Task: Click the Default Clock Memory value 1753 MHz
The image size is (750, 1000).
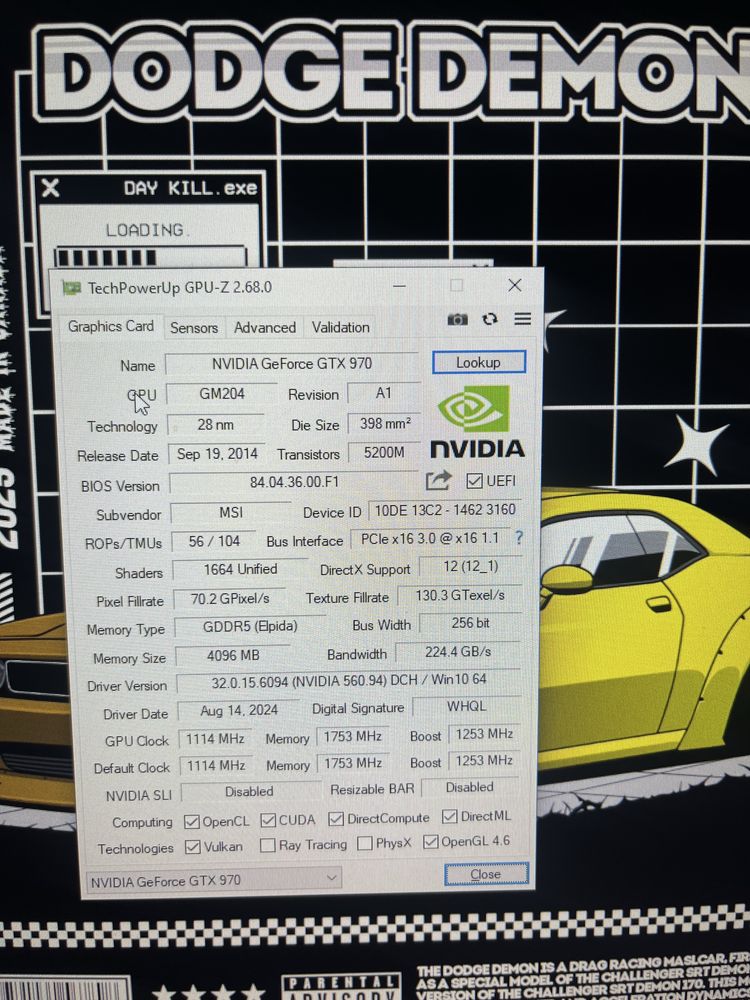Action: pos(353,763)
